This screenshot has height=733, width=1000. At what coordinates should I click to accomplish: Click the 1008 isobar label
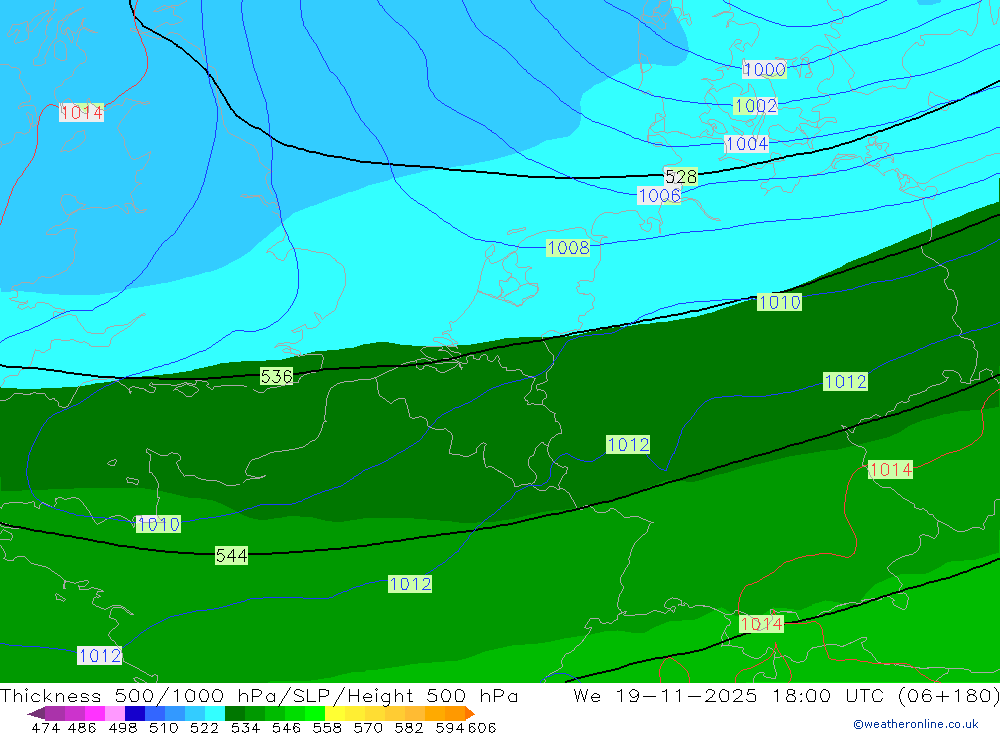tap(568, 248)
